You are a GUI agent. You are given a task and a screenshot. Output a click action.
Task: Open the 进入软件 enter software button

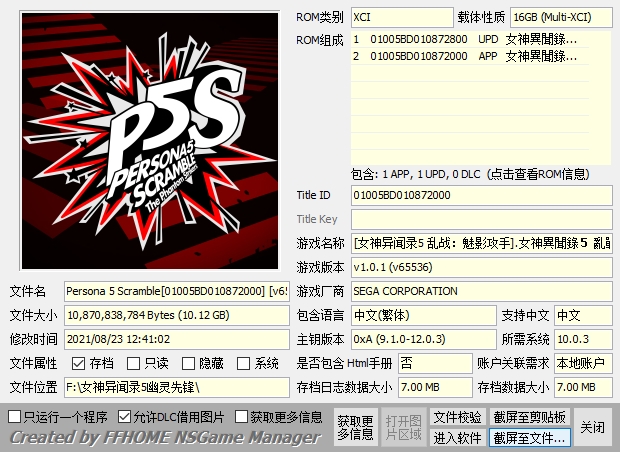[457, 438]
